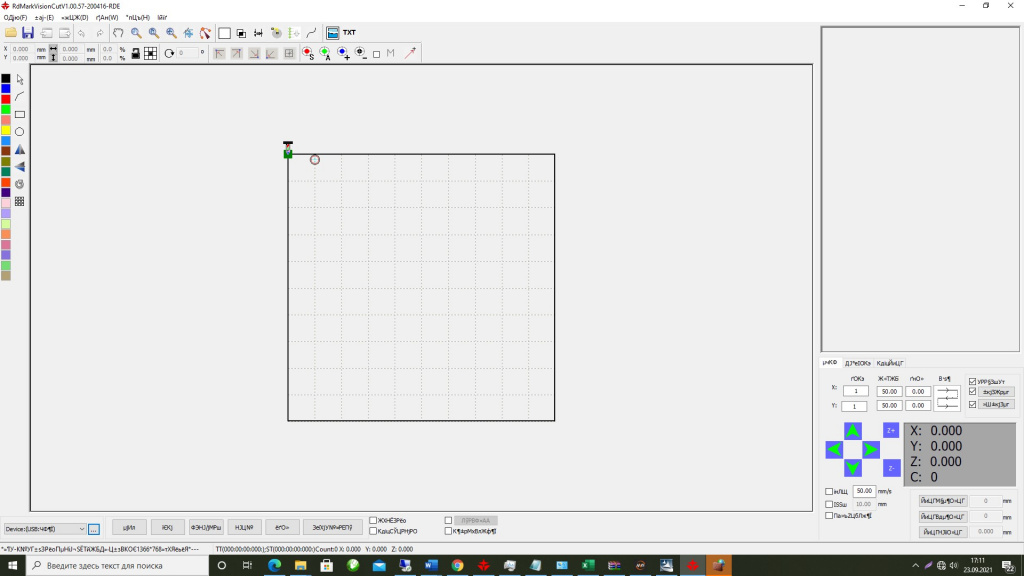Click the TXT toolbar button
Image resolution: width=1024 pixels, height=576 pixels.
click(x=349, y=33)
